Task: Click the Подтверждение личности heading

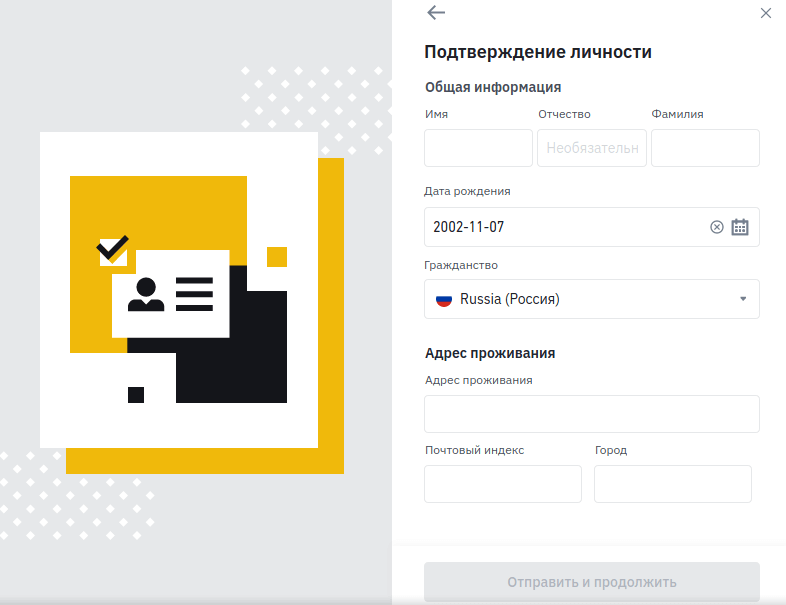Action: (x=538, y=52)
